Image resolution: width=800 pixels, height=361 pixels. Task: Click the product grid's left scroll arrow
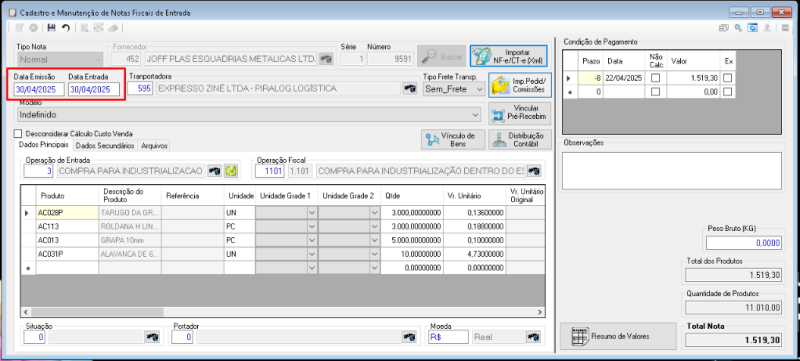[x=25, y=311]
